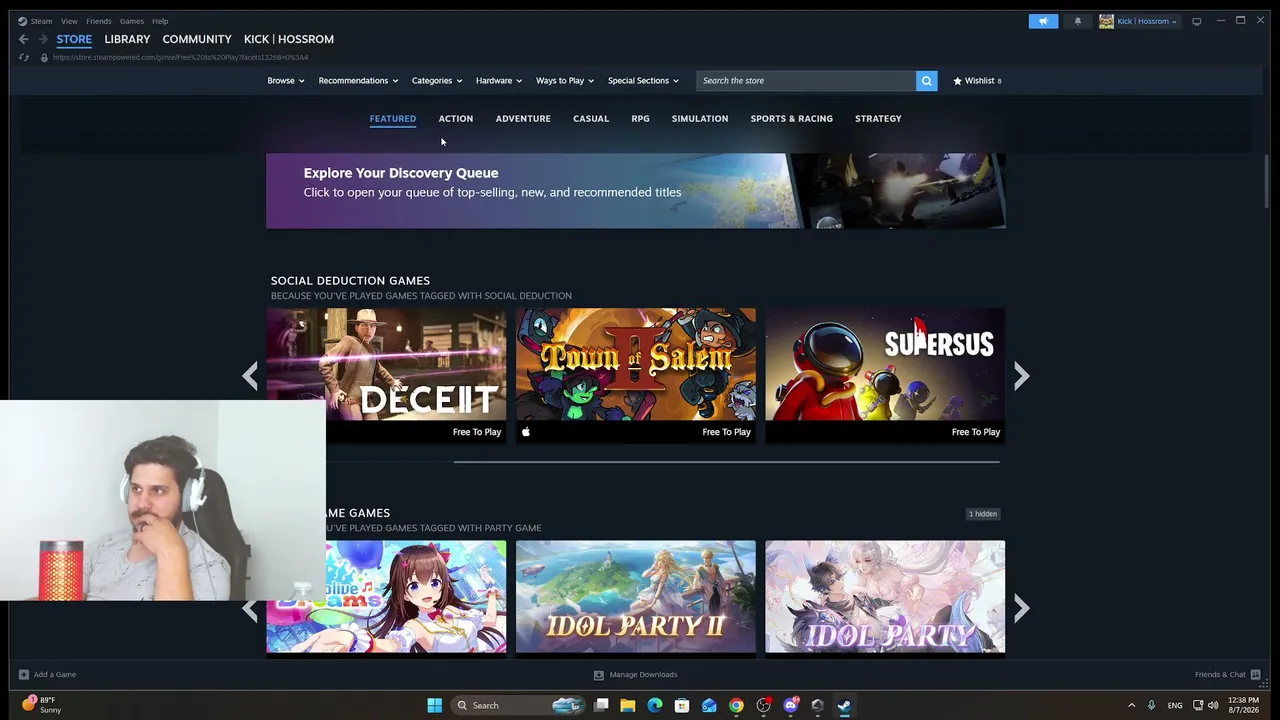The width and height of the screenshot is (1280, 720).
Task: Switch to the Action genre tab
Action: (456, 119)
